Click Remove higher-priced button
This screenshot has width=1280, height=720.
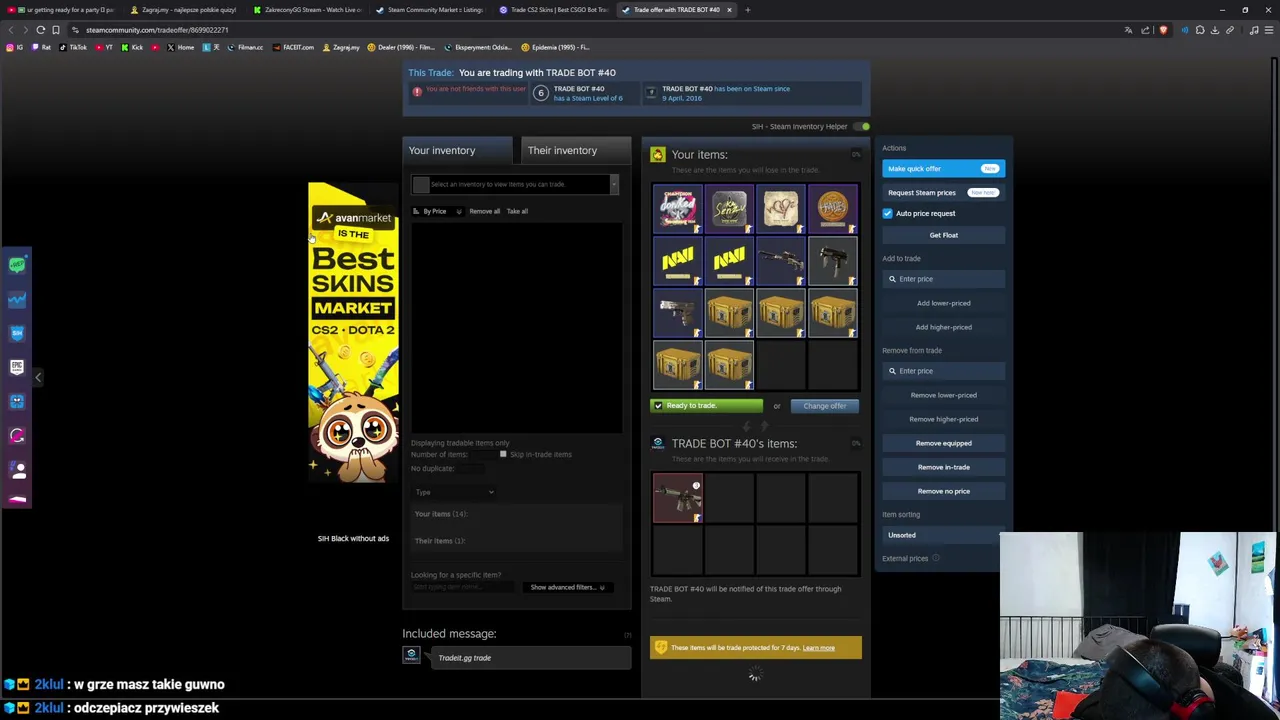tap(943, 420)
